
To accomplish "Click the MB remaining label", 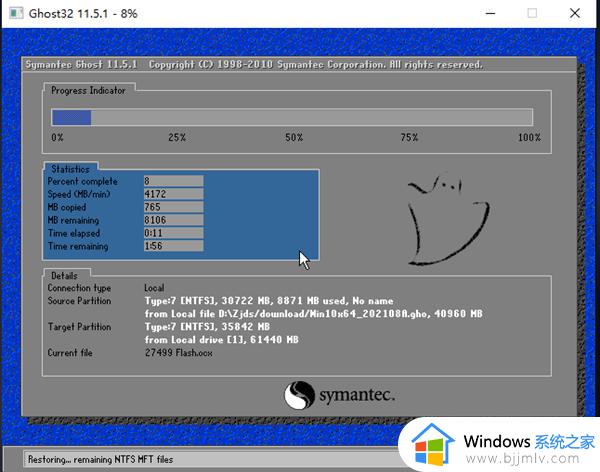I will click(x=73, y=220).
